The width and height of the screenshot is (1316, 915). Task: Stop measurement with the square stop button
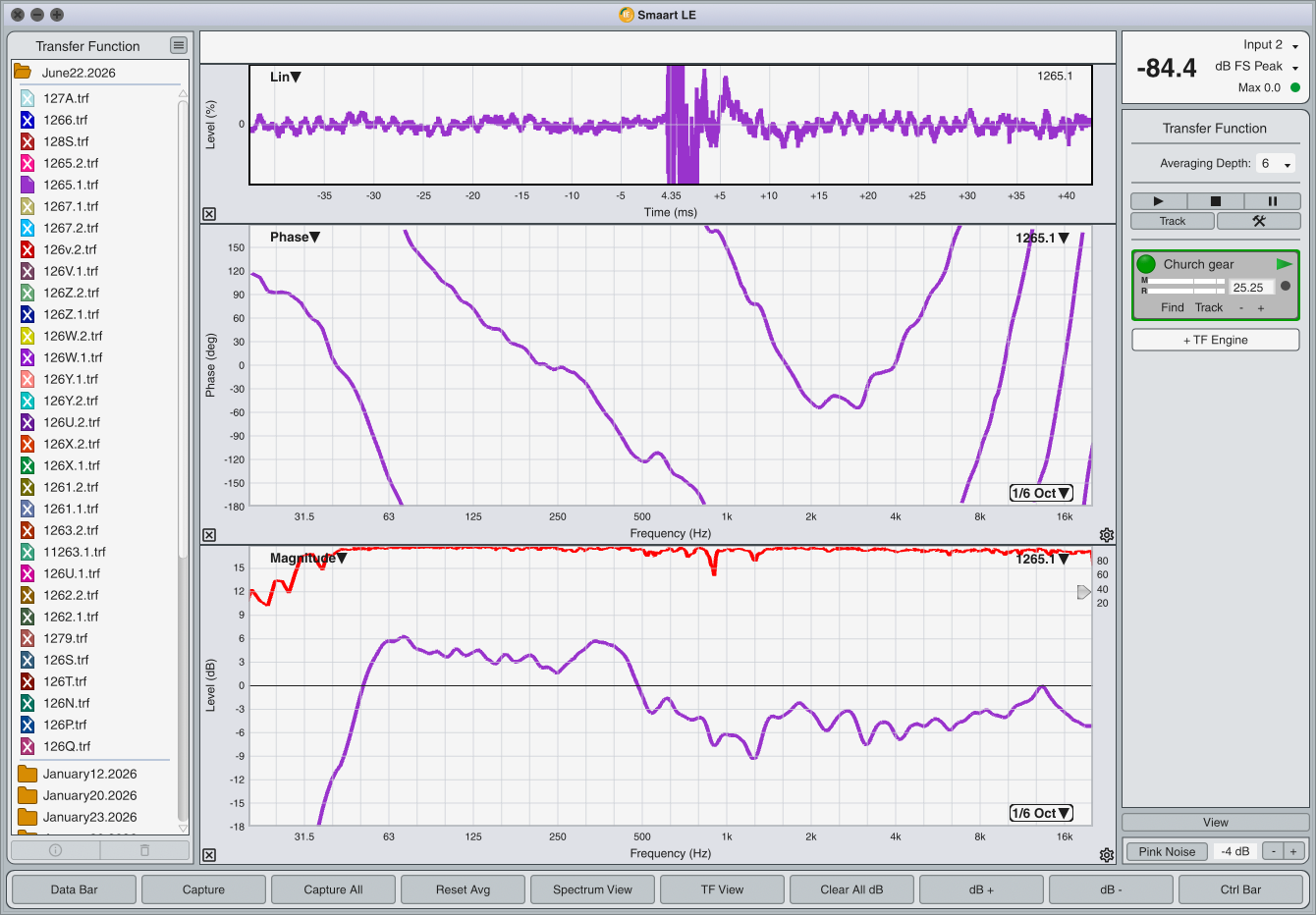(1215, 201)
